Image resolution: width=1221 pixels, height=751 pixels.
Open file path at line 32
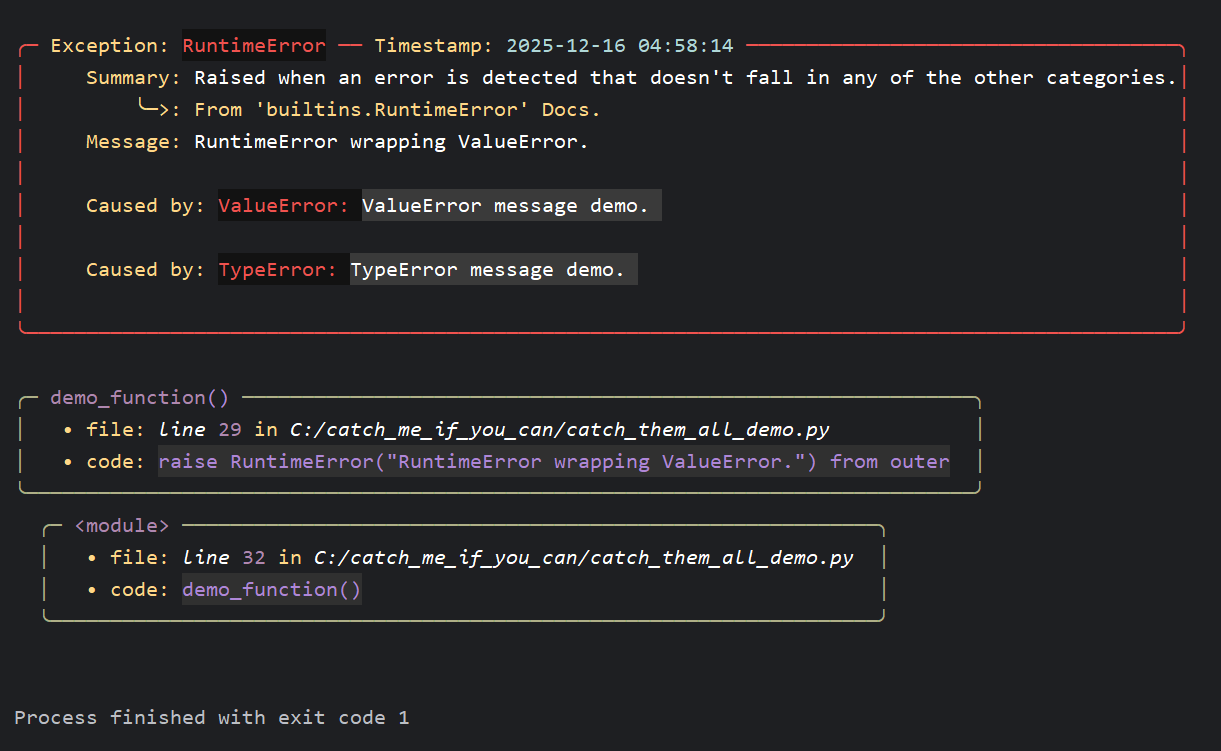coord(584,558)
